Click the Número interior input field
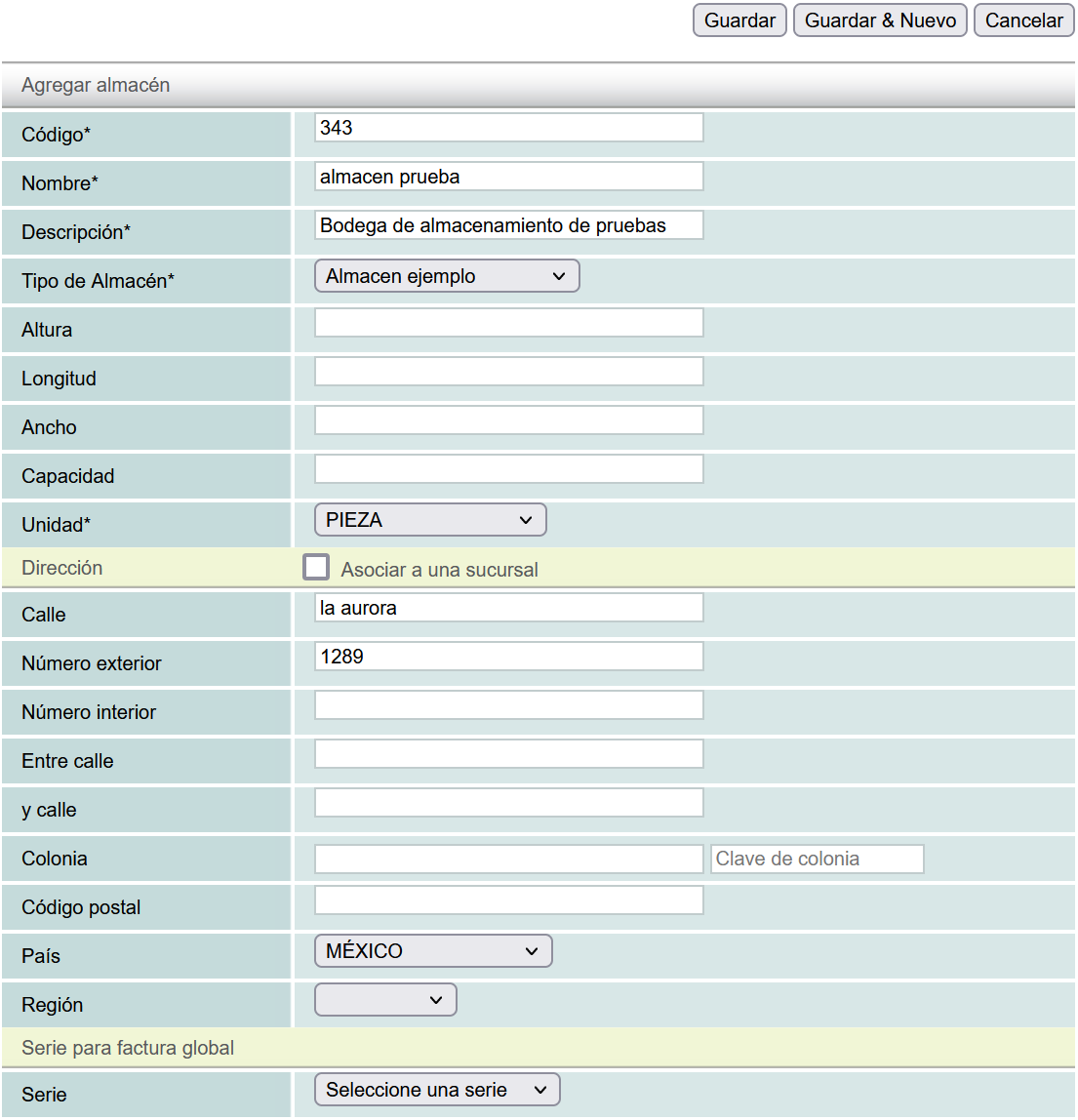This screenshot has height=1120, width=1078. pos(508,705)
